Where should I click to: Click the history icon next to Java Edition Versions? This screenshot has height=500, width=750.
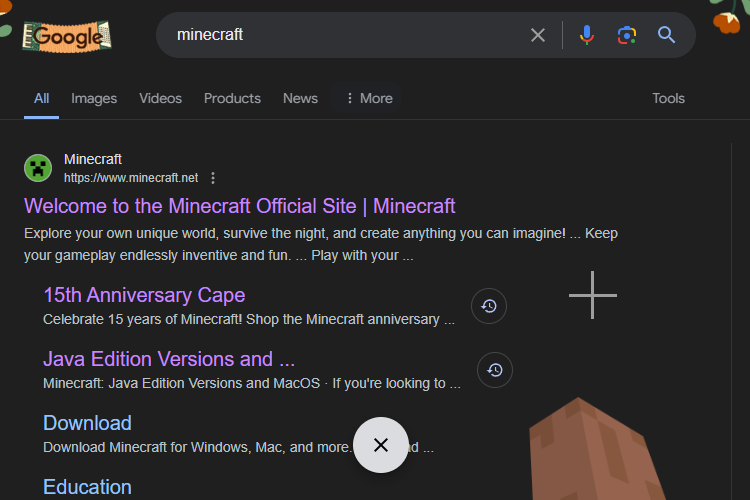[495, 370]
